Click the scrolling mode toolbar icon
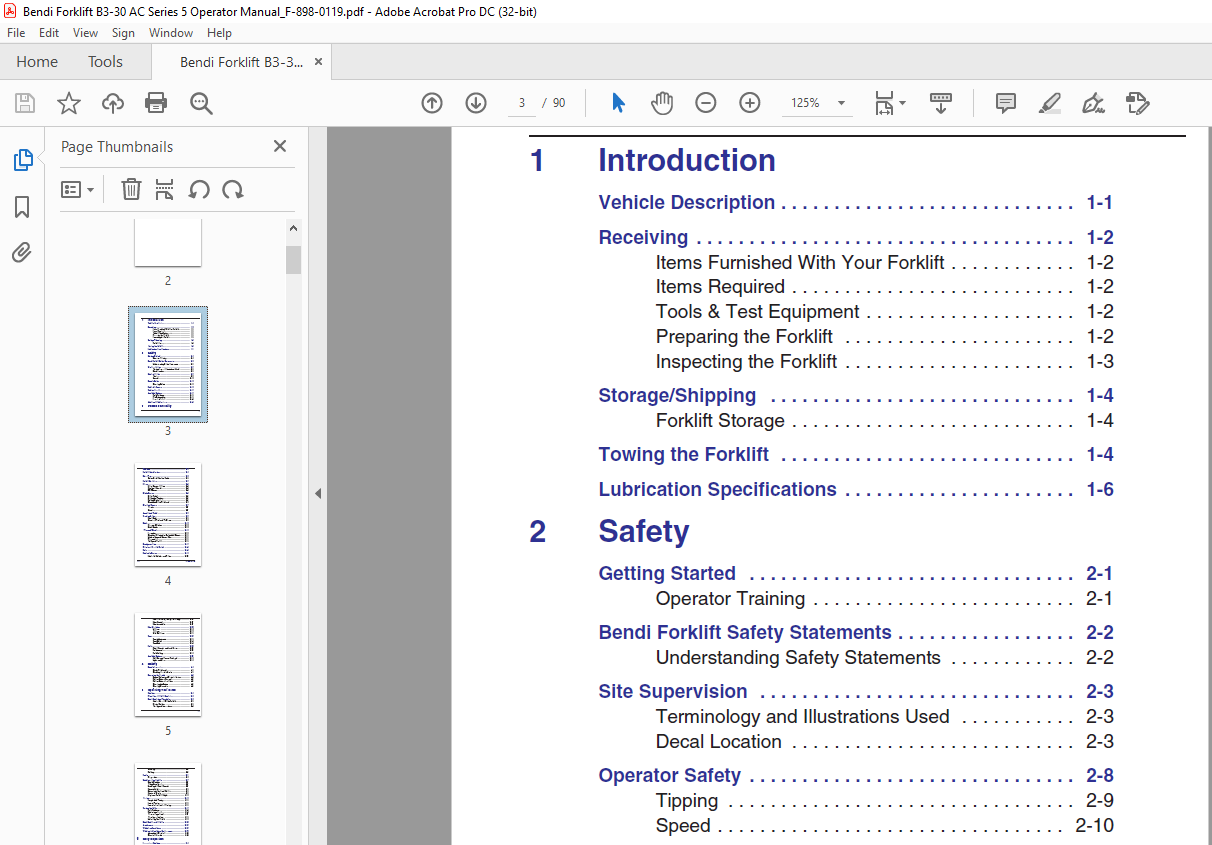1212x845 pixels. 941,103
